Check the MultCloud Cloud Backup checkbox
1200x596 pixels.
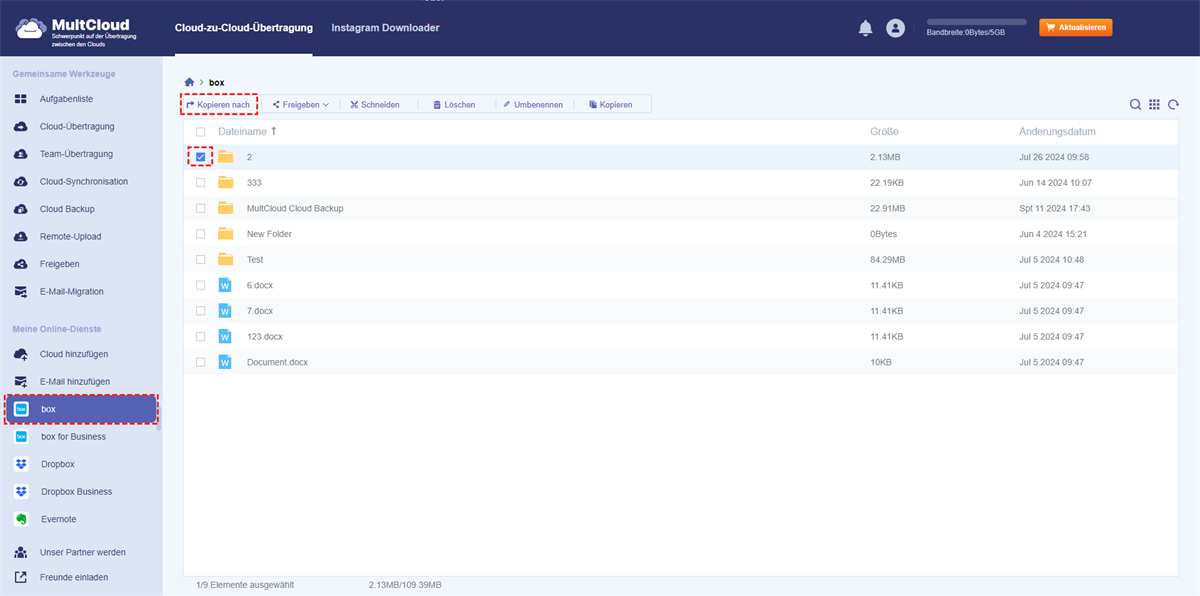coord(201,208)
